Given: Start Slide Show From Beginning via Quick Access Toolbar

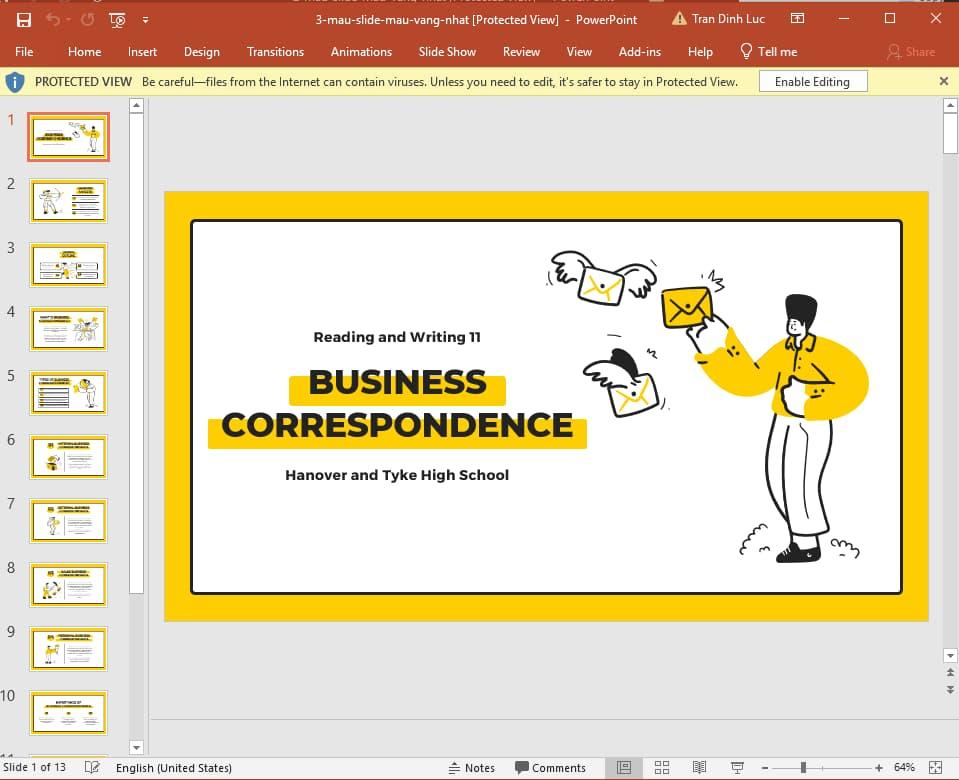Looking at the screenshot, I should click(x=117, y=19).
